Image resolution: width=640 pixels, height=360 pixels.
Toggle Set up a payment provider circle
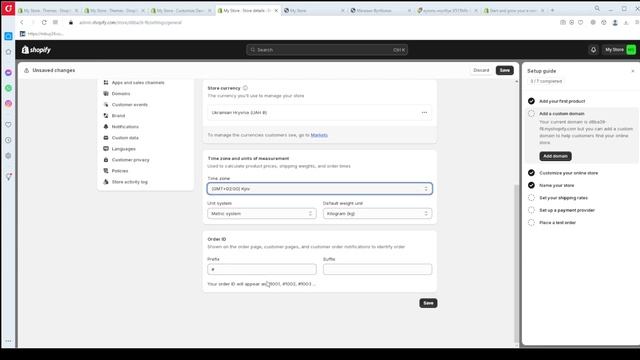pyautogui.click(x=531, y=210)
